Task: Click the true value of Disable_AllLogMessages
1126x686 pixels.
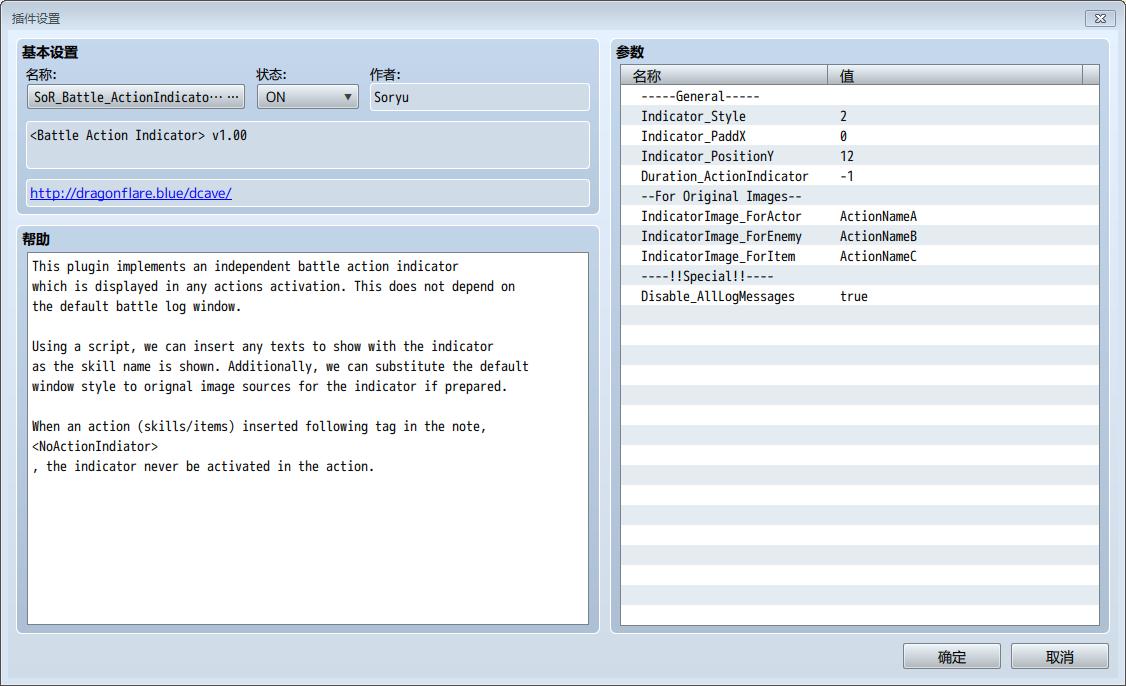Action: pyautogui.click(x=854, y=297)
